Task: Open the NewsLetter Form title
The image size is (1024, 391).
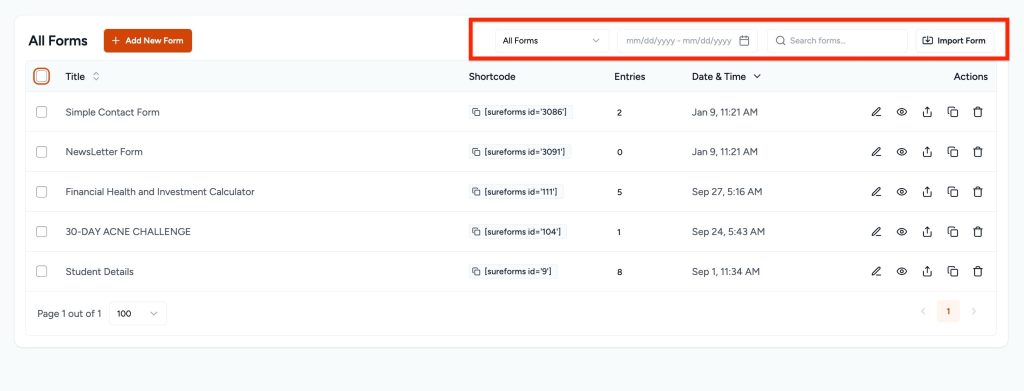Action: (104, 152)
